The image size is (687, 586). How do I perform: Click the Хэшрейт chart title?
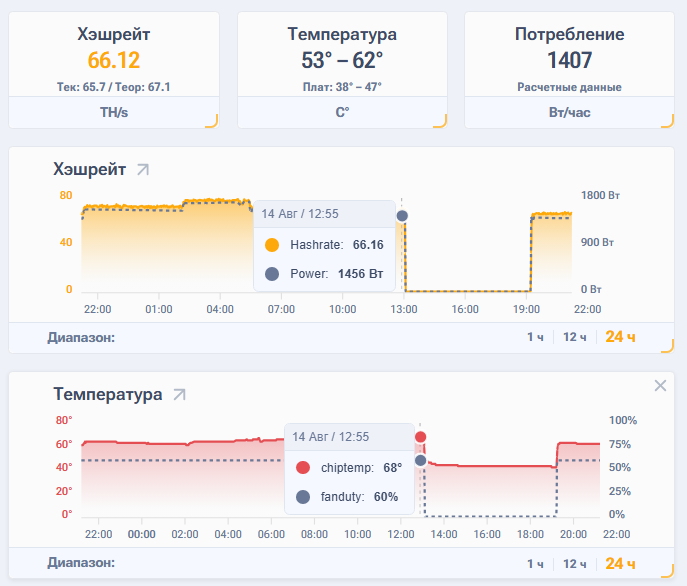[x=90, y=169]
